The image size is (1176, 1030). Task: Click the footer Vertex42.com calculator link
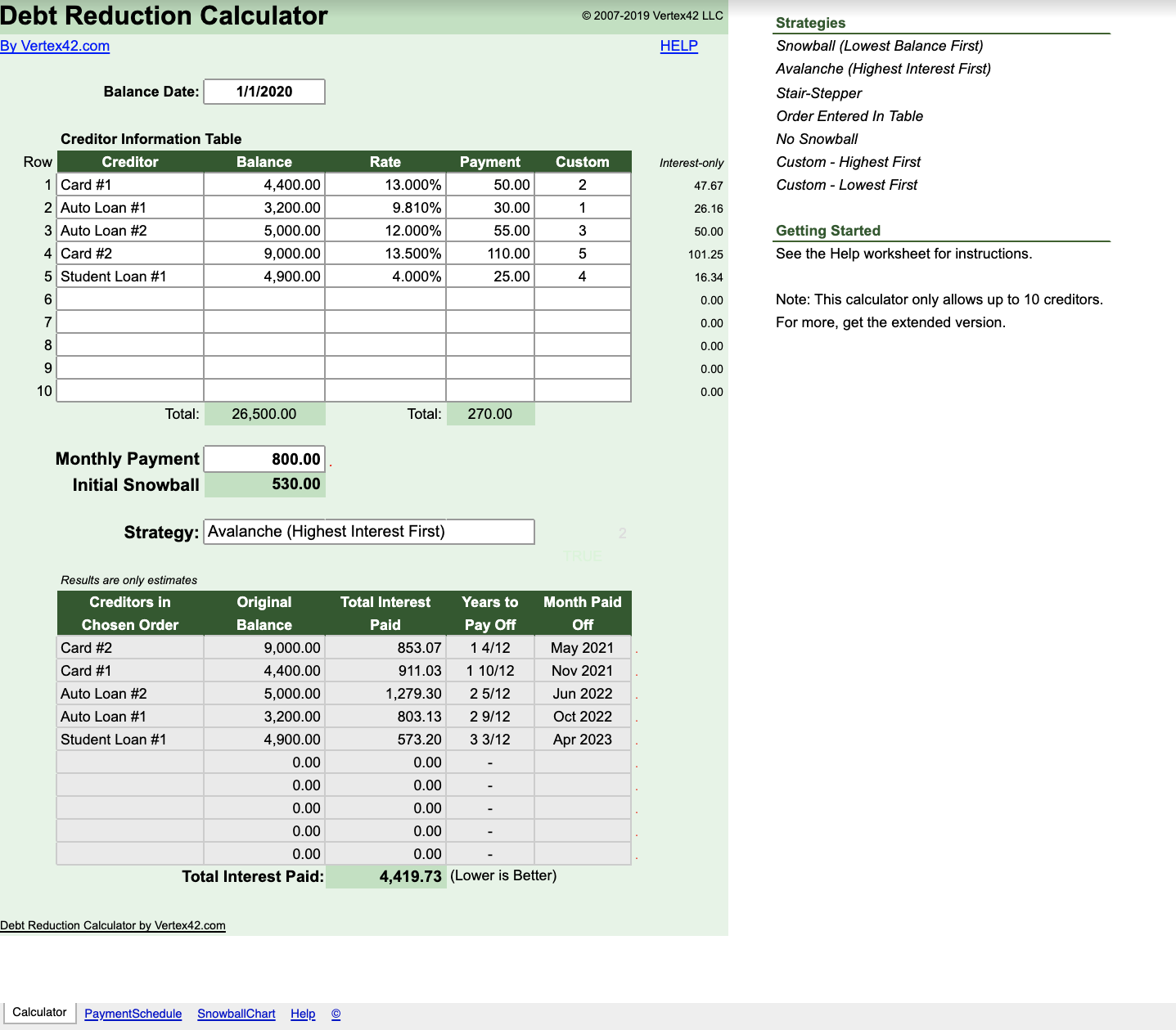113,925
